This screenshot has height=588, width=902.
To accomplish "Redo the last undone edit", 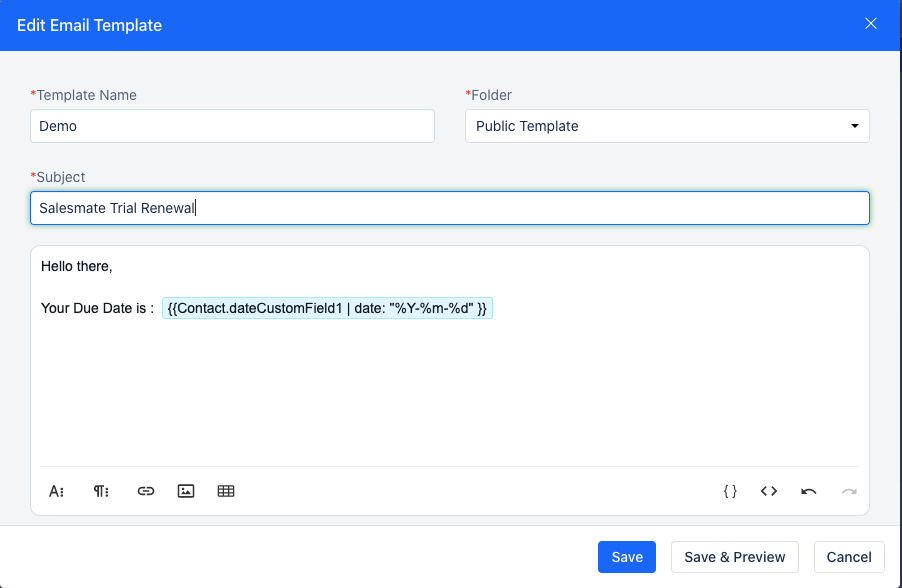I will pos(849,491).
